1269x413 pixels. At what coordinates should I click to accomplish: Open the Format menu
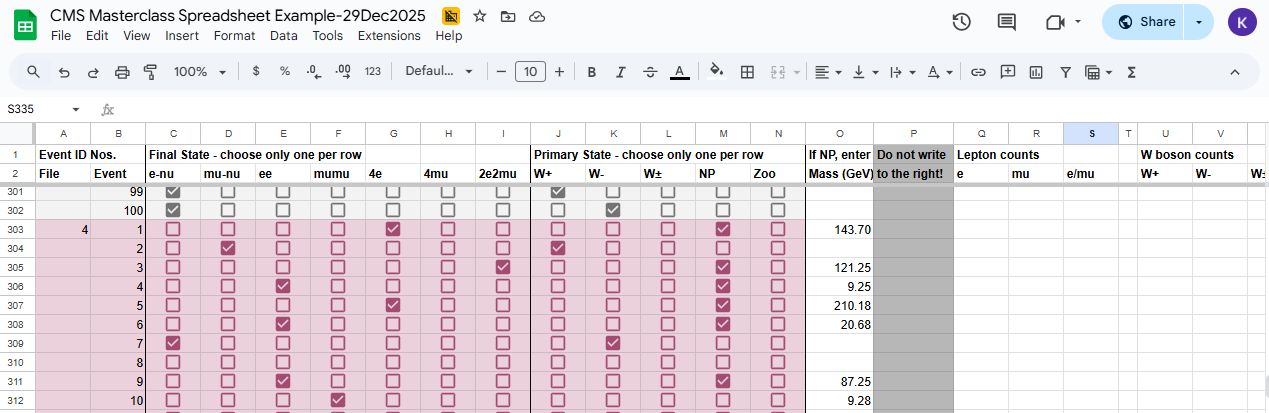click(234, 36)
